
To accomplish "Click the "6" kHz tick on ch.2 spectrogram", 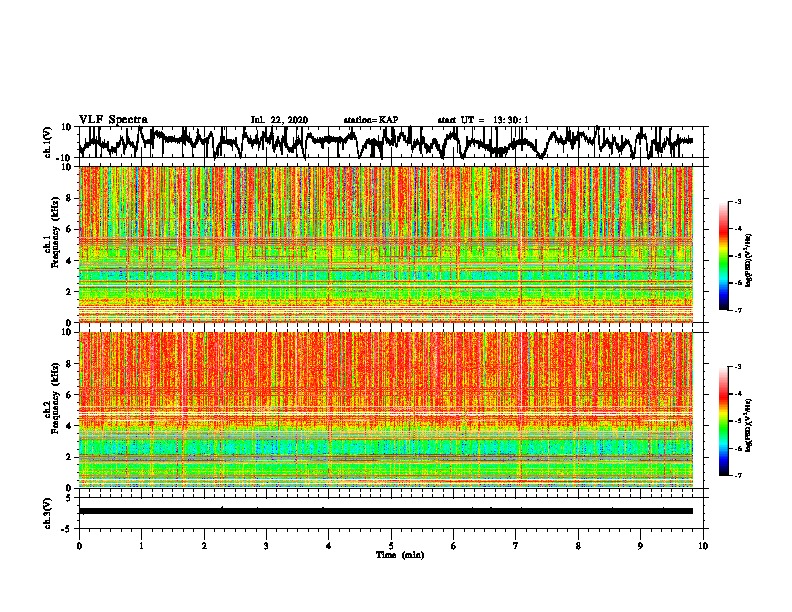I will [x=70, y=395].
